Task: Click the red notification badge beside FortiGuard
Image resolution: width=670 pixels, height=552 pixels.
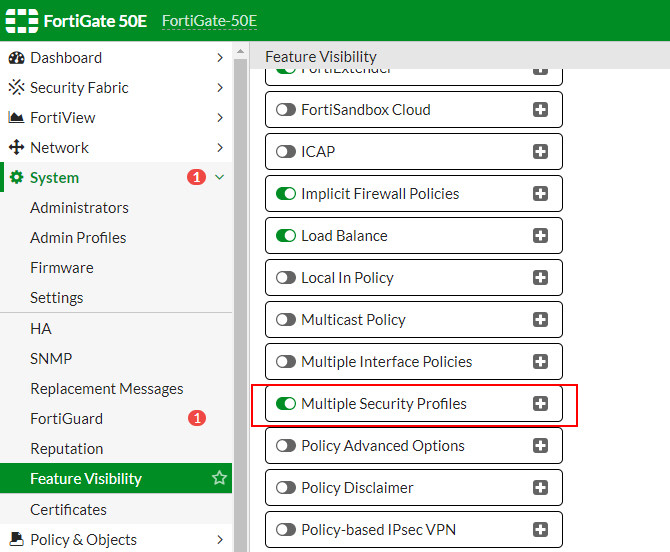Action: (x=197, y=418)
